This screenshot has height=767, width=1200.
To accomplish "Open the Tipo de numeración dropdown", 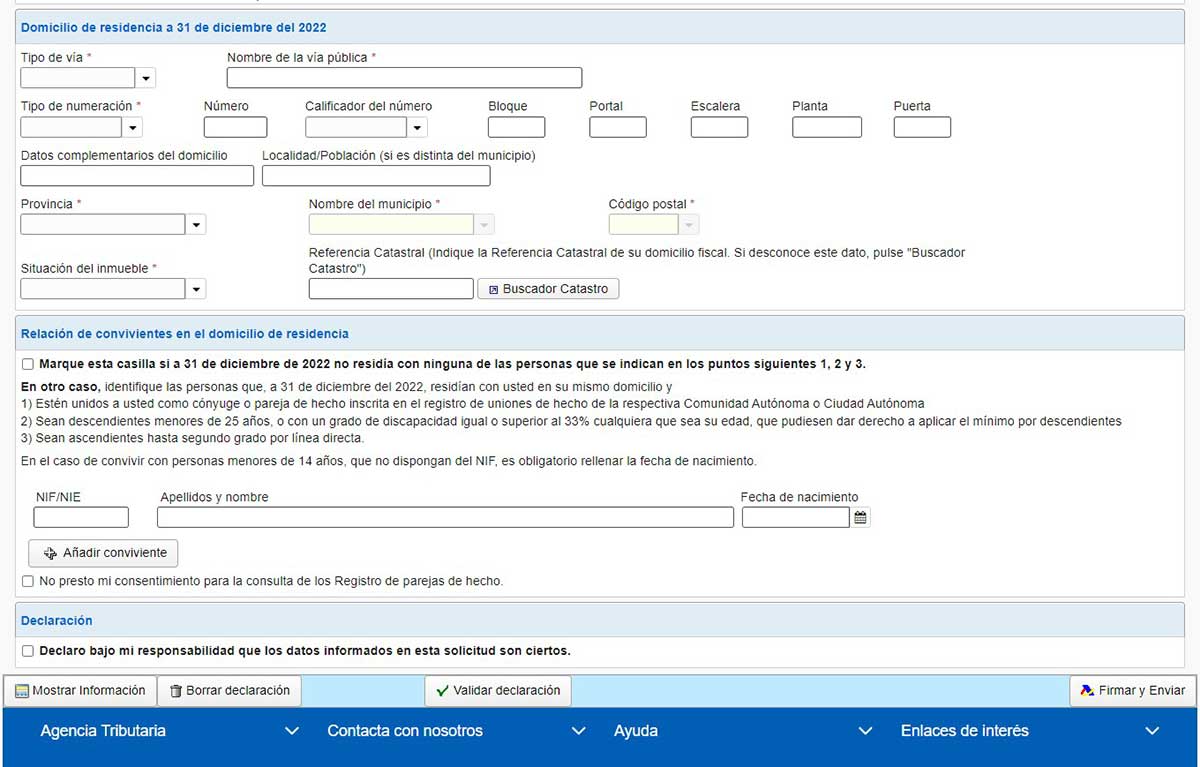I will click(x=133, y=128).
